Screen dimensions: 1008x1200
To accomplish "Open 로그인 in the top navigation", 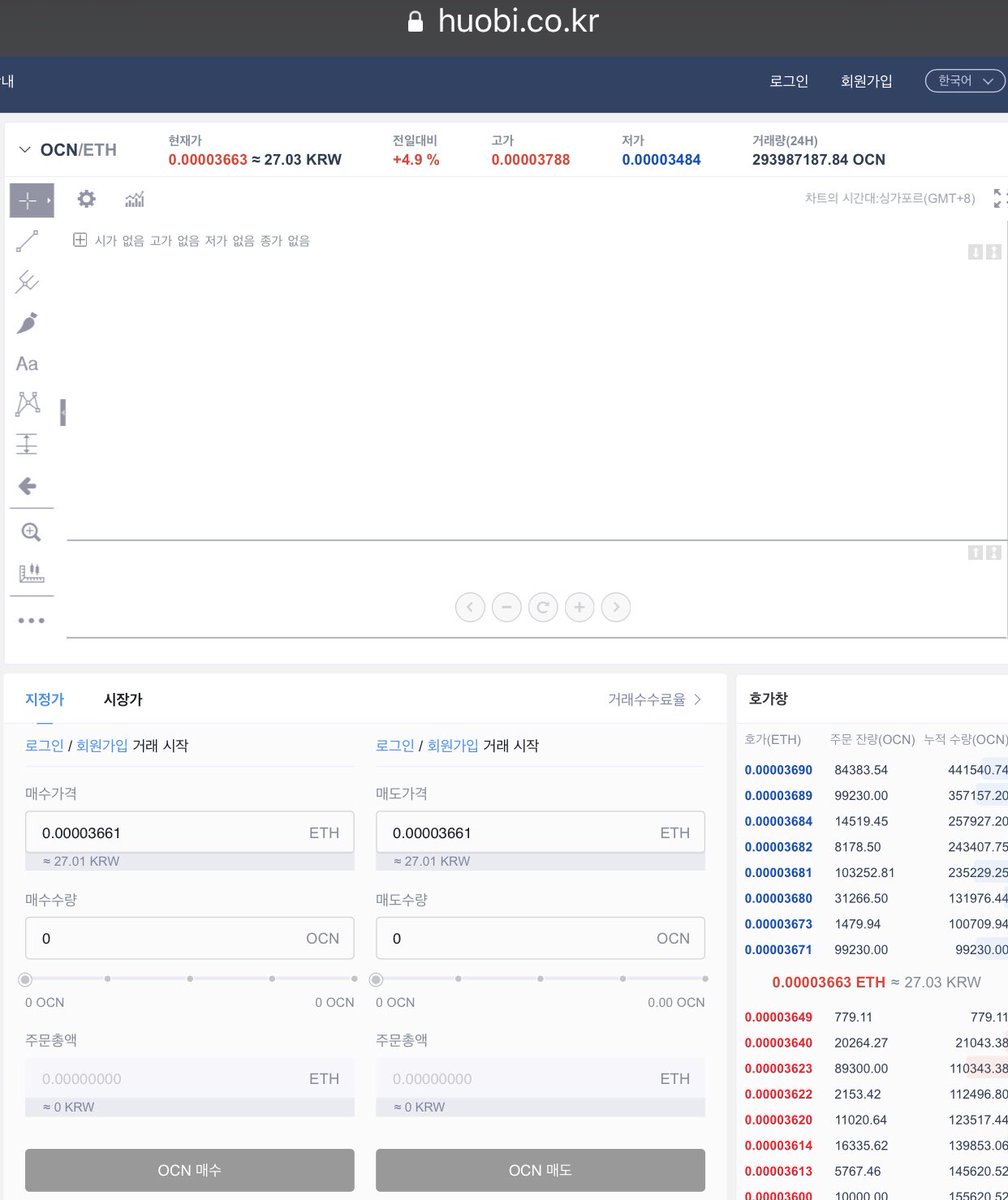I will click(789, 81).
